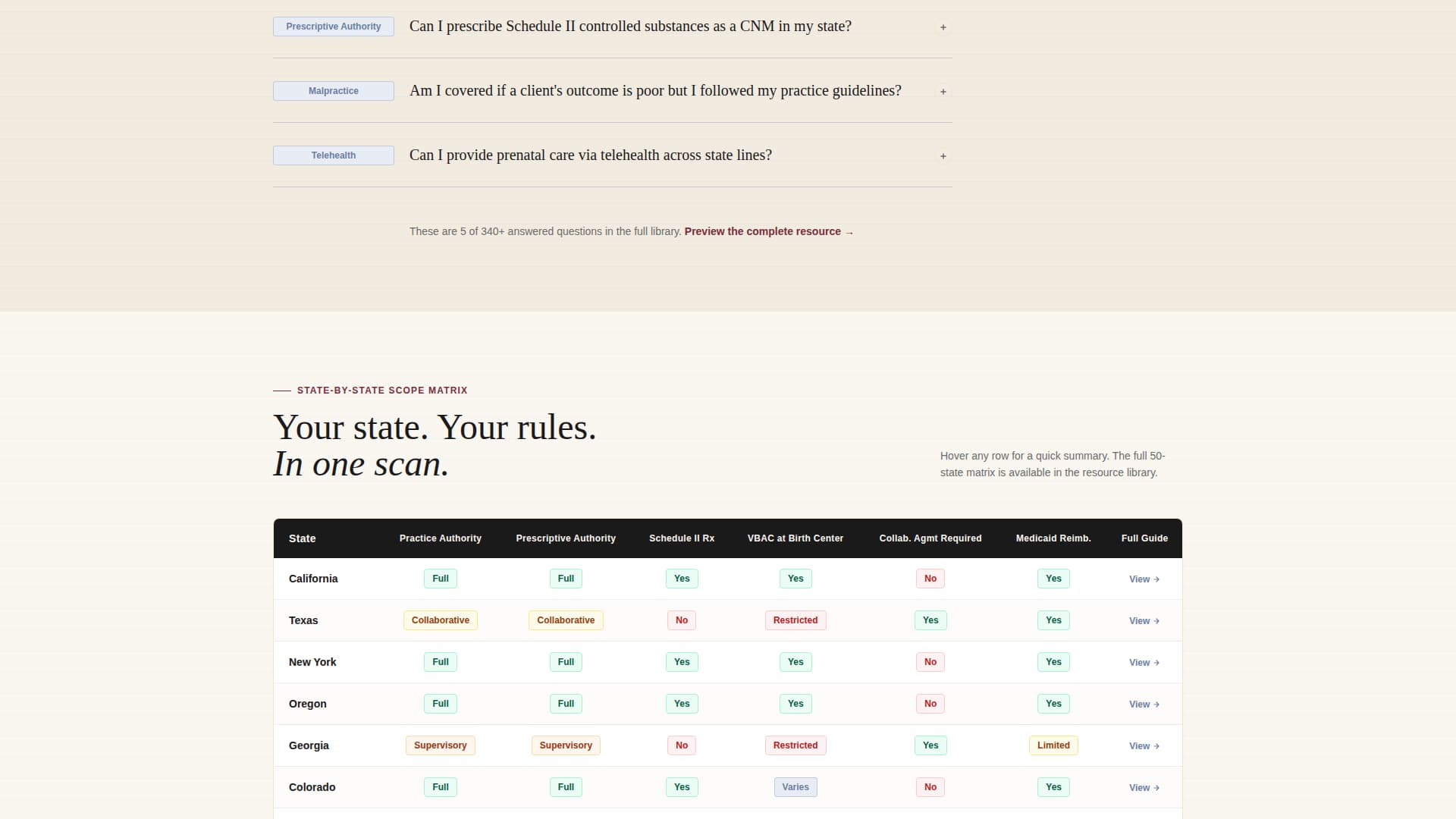Click California VBAC 'Yes' badge
Screen dimensions: 1456x819
795,579
